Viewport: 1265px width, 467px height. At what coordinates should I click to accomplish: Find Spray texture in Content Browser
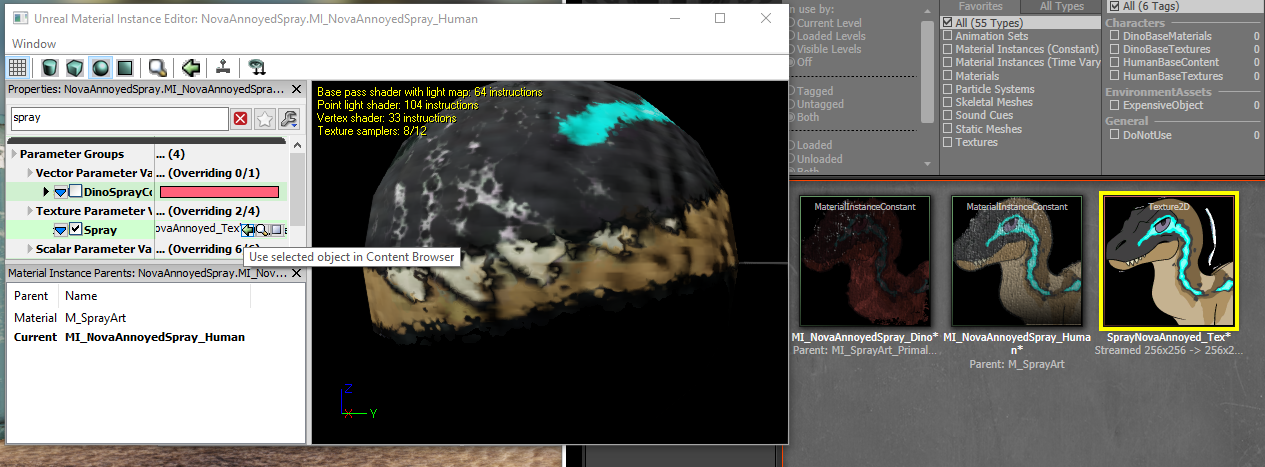tap(262, 230)
